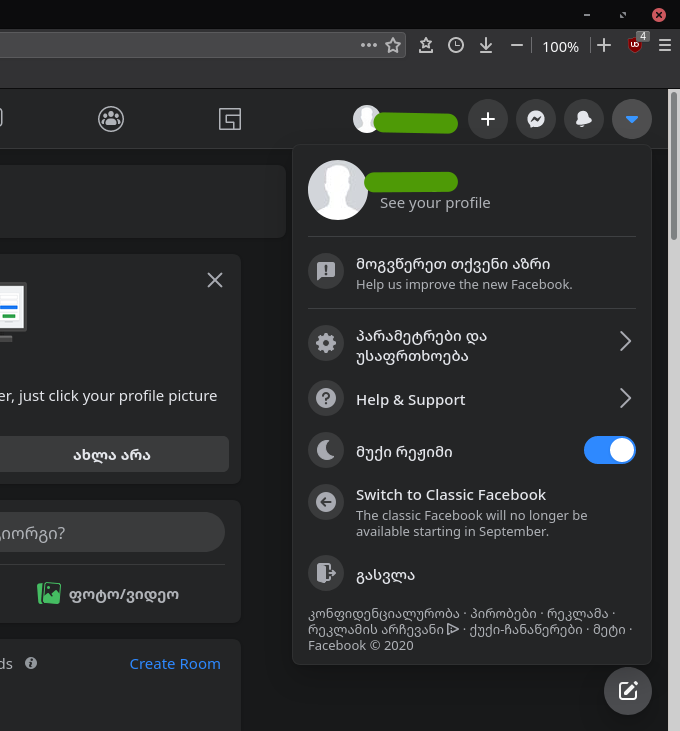
Task: Dismiss the profile picture tip card
Action: 215,280
